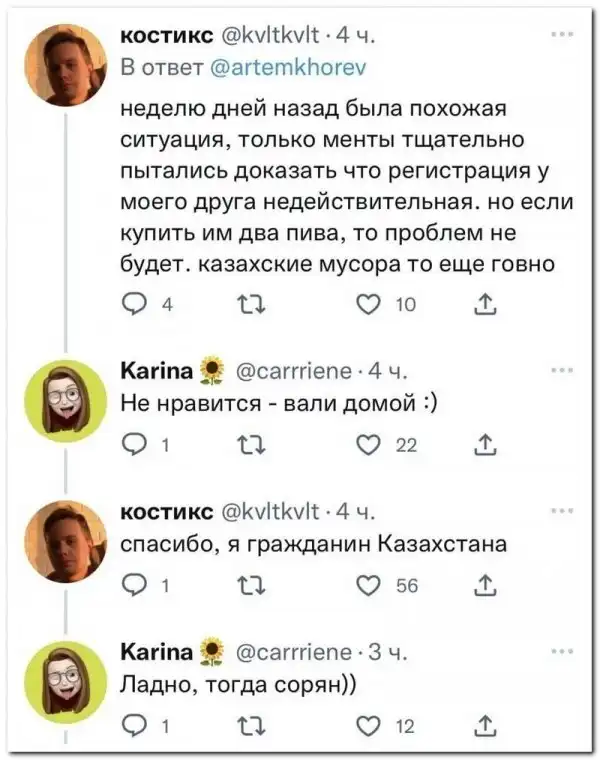This screenshot has width=600, height=760.
Task: Open the @artemkhorev profile mention link
Action: (289, 66)
